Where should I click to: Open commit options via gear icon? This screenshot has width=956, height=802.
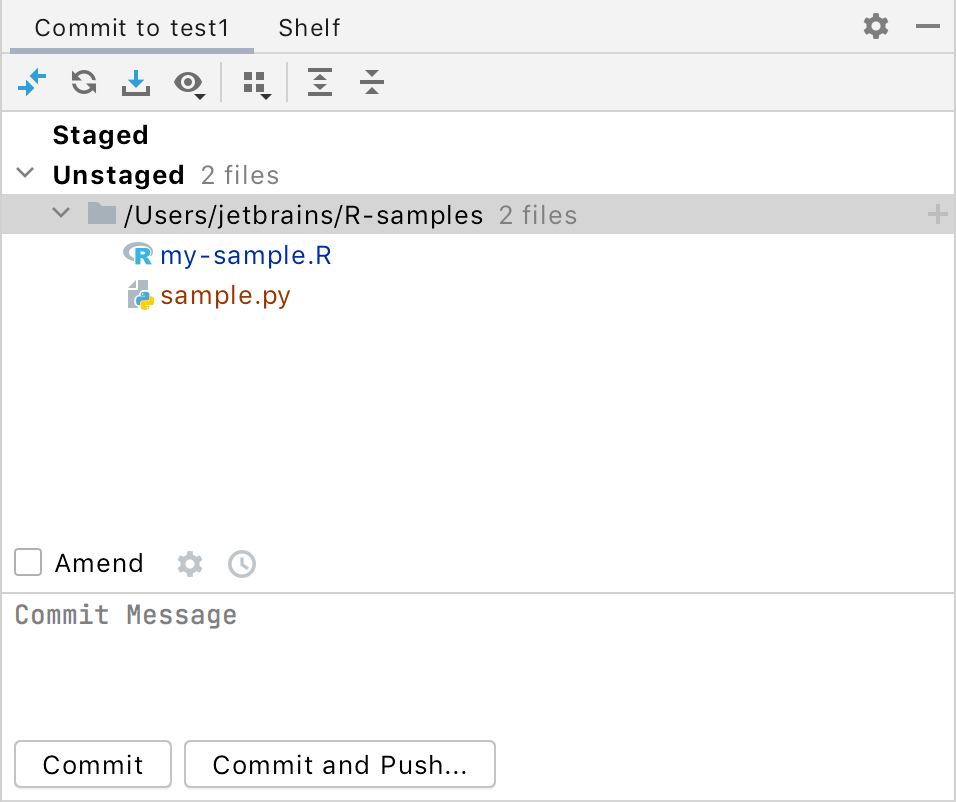coord(189,563)
